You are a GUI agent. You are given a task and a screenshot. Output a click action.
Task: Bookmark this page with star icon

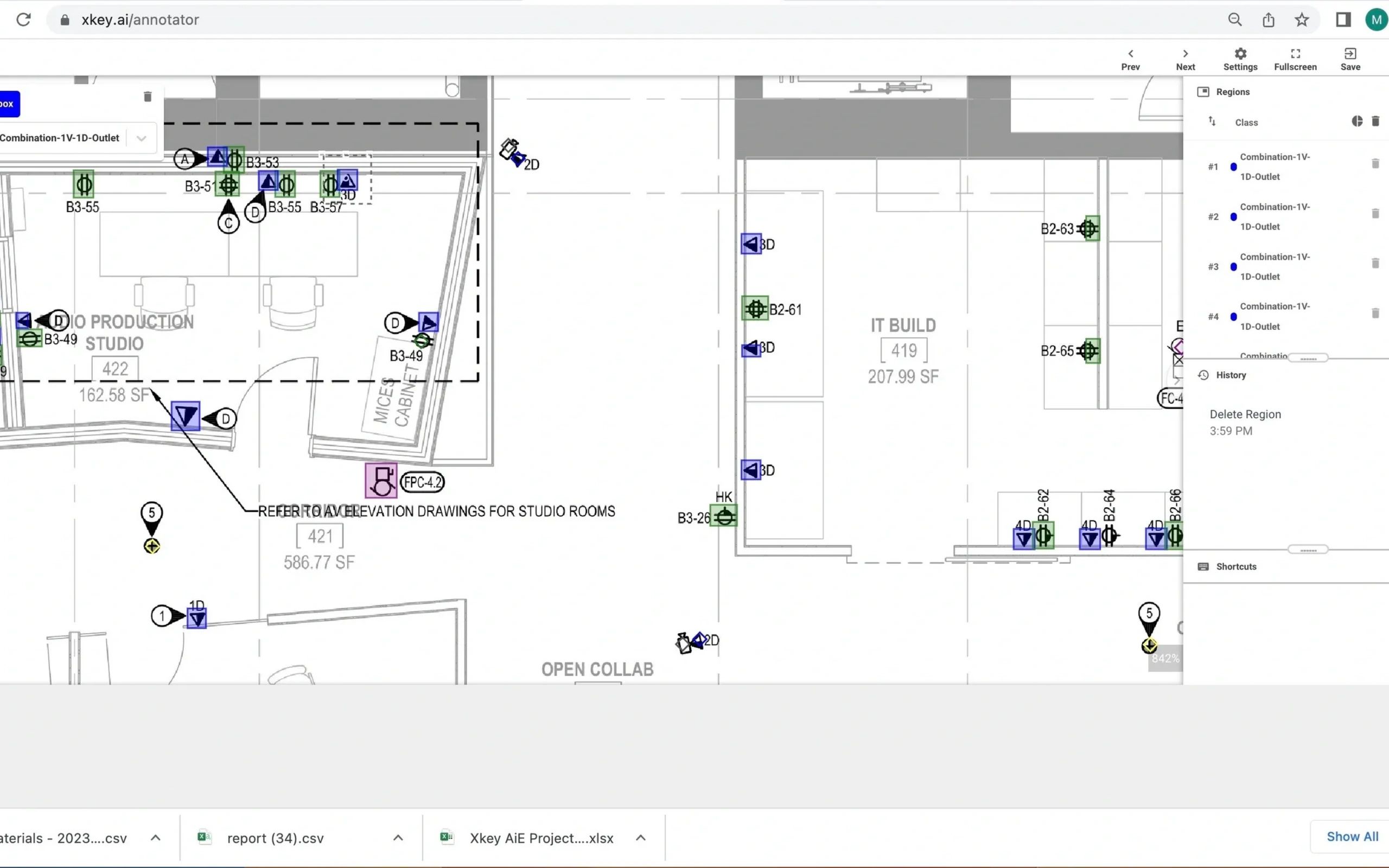(1302, 20)
